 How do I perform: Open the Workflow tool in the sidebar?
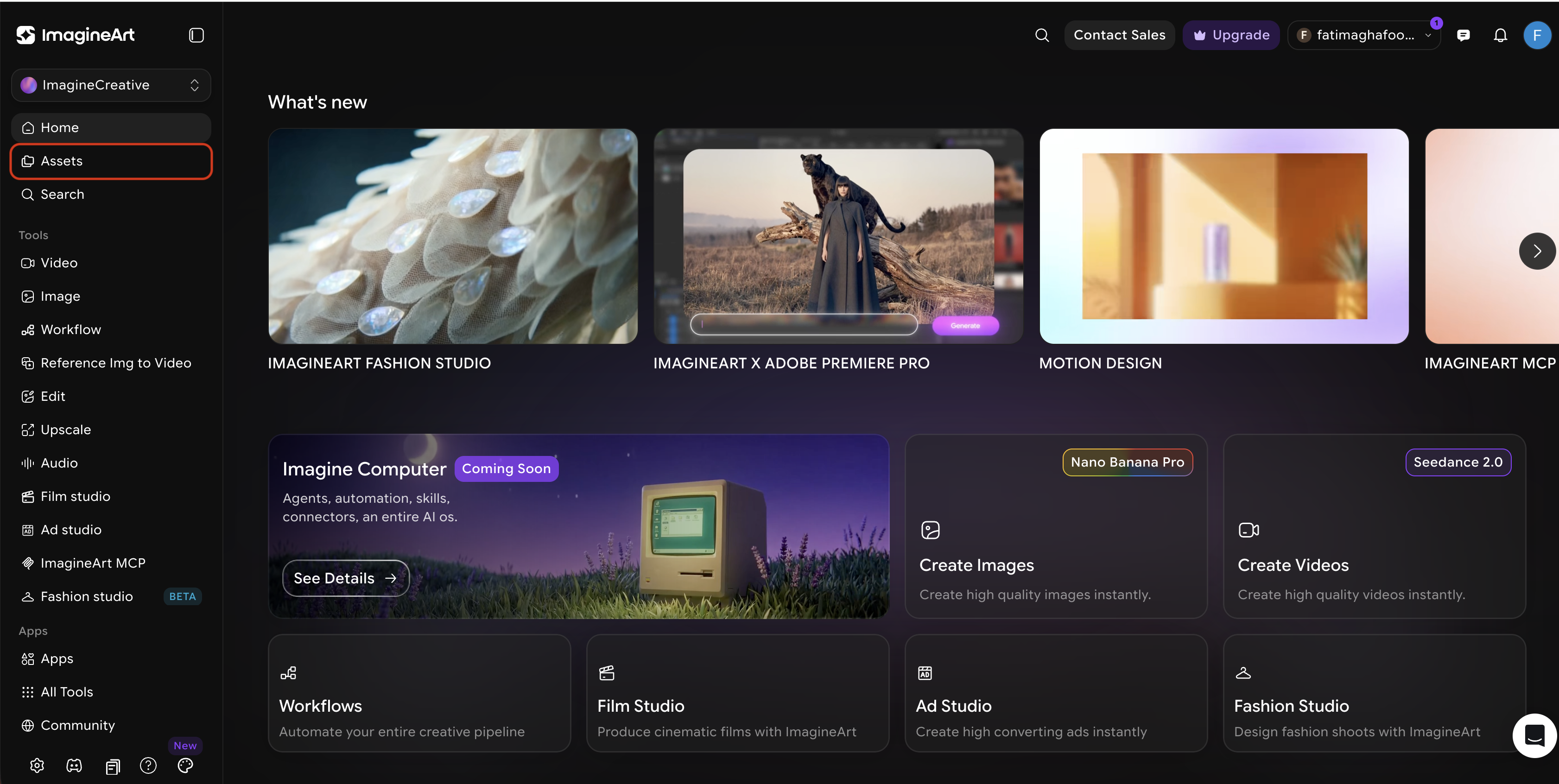coord(111,329)
